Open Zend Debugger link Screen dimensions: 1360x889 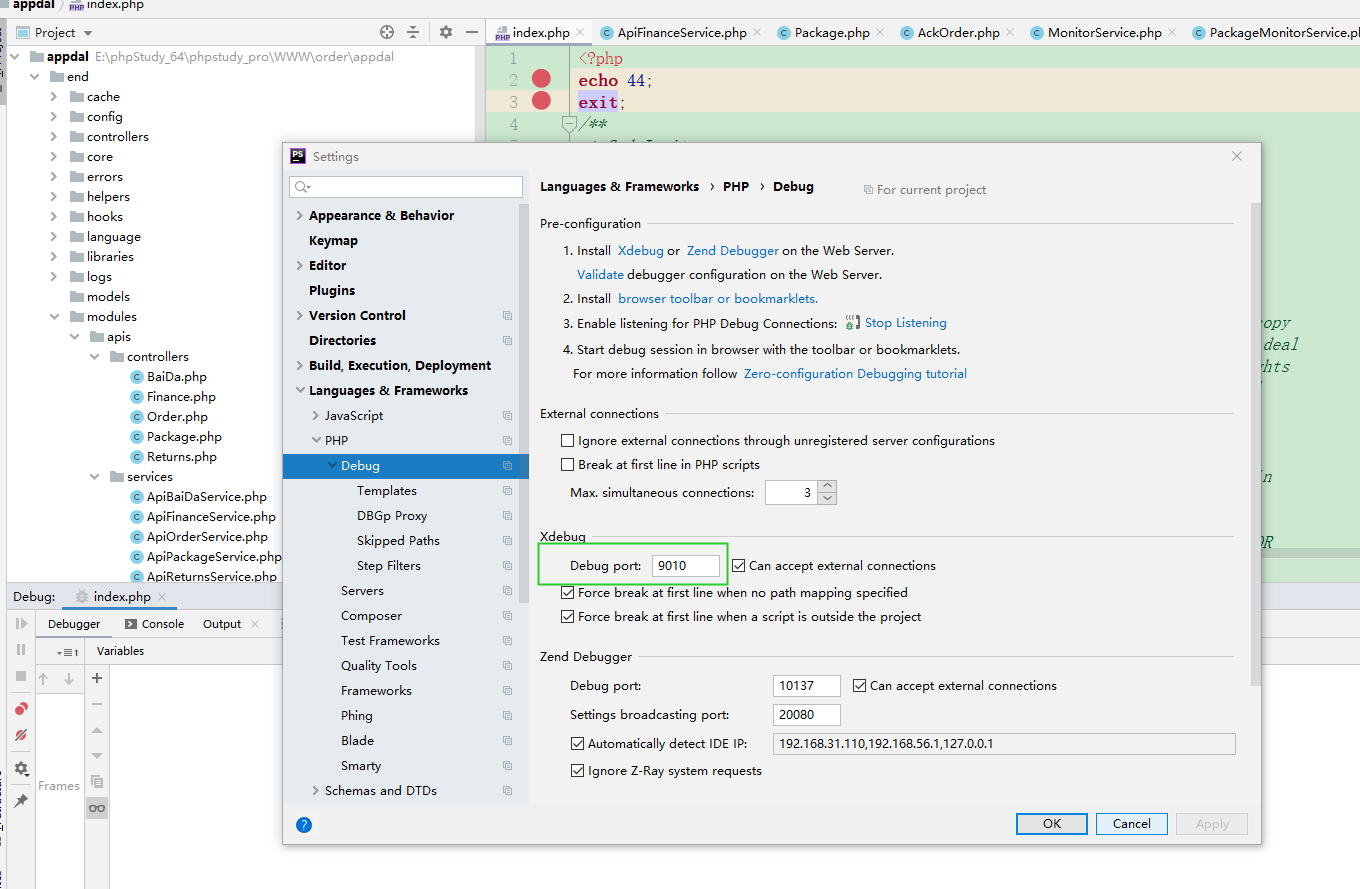[x=732, y=251]
